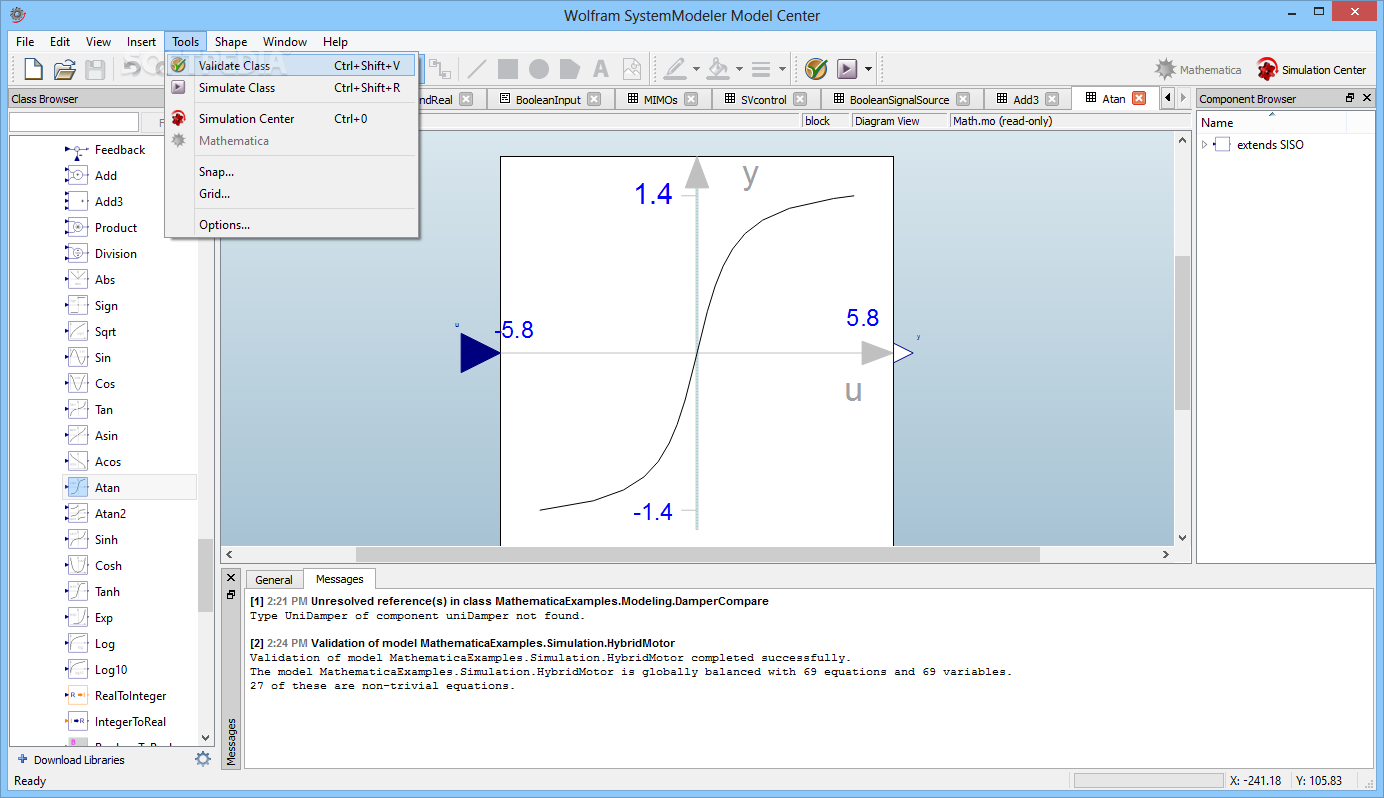Click the Class Browser search field
This screenshot has height=798, width=1384.
tap(74, 122)
